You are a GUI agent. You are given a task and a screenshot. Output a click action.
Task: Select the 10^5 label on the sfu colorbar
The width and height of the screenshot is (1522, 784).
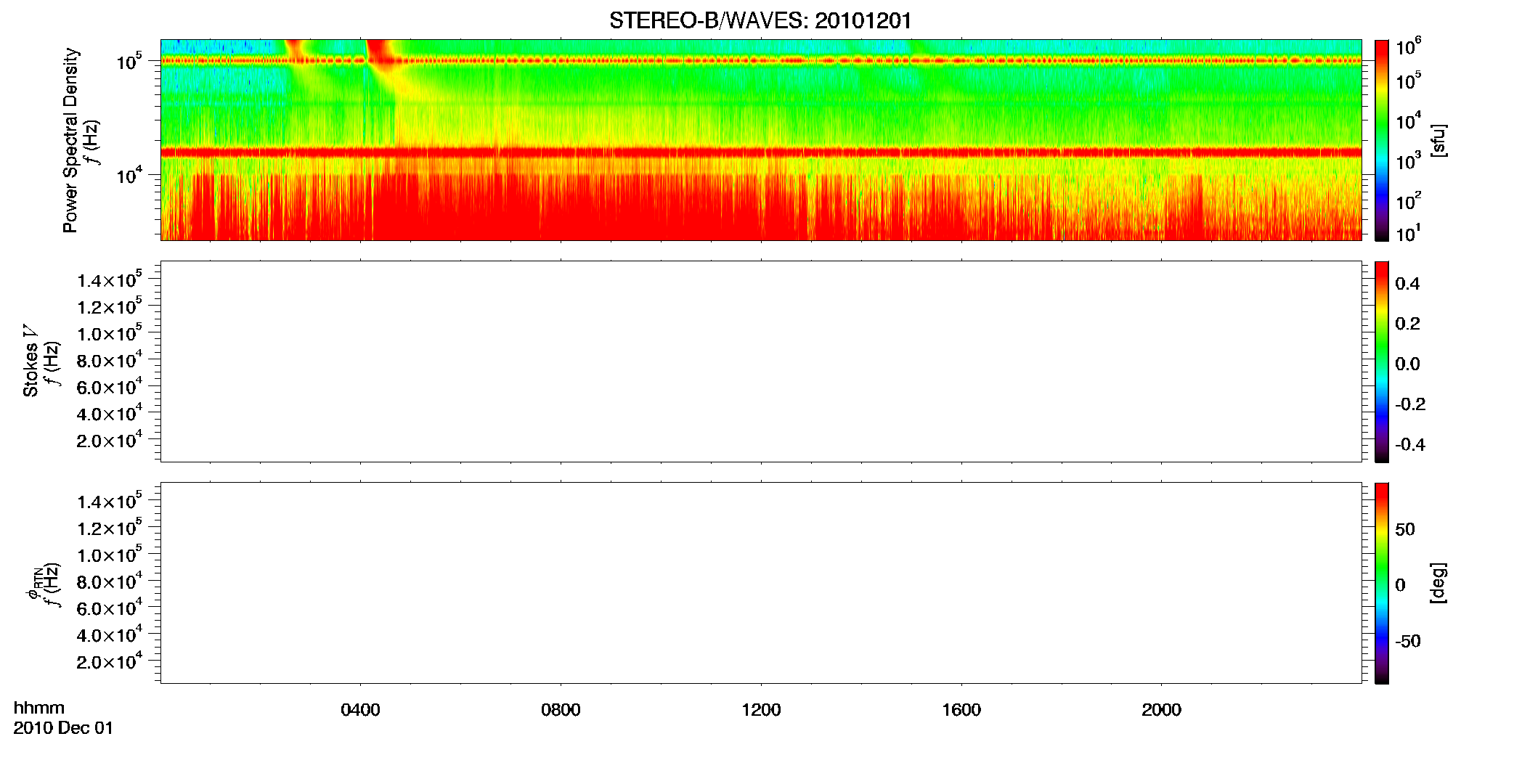coord(1408,81)
